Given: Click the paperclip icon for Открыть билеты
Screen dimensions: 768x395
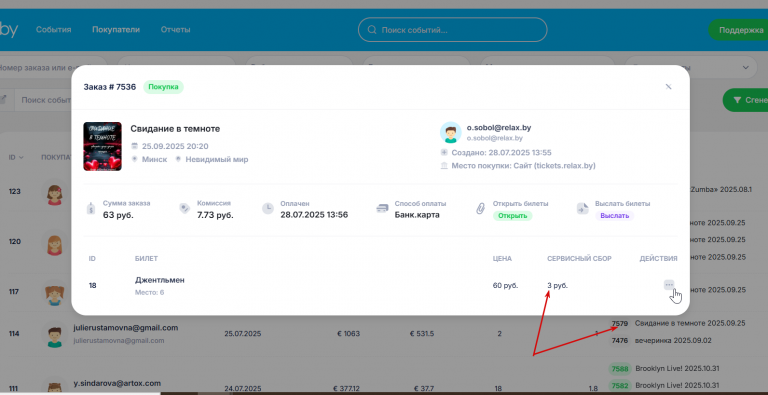Looking at the screenshot, I should click(480, 209).
